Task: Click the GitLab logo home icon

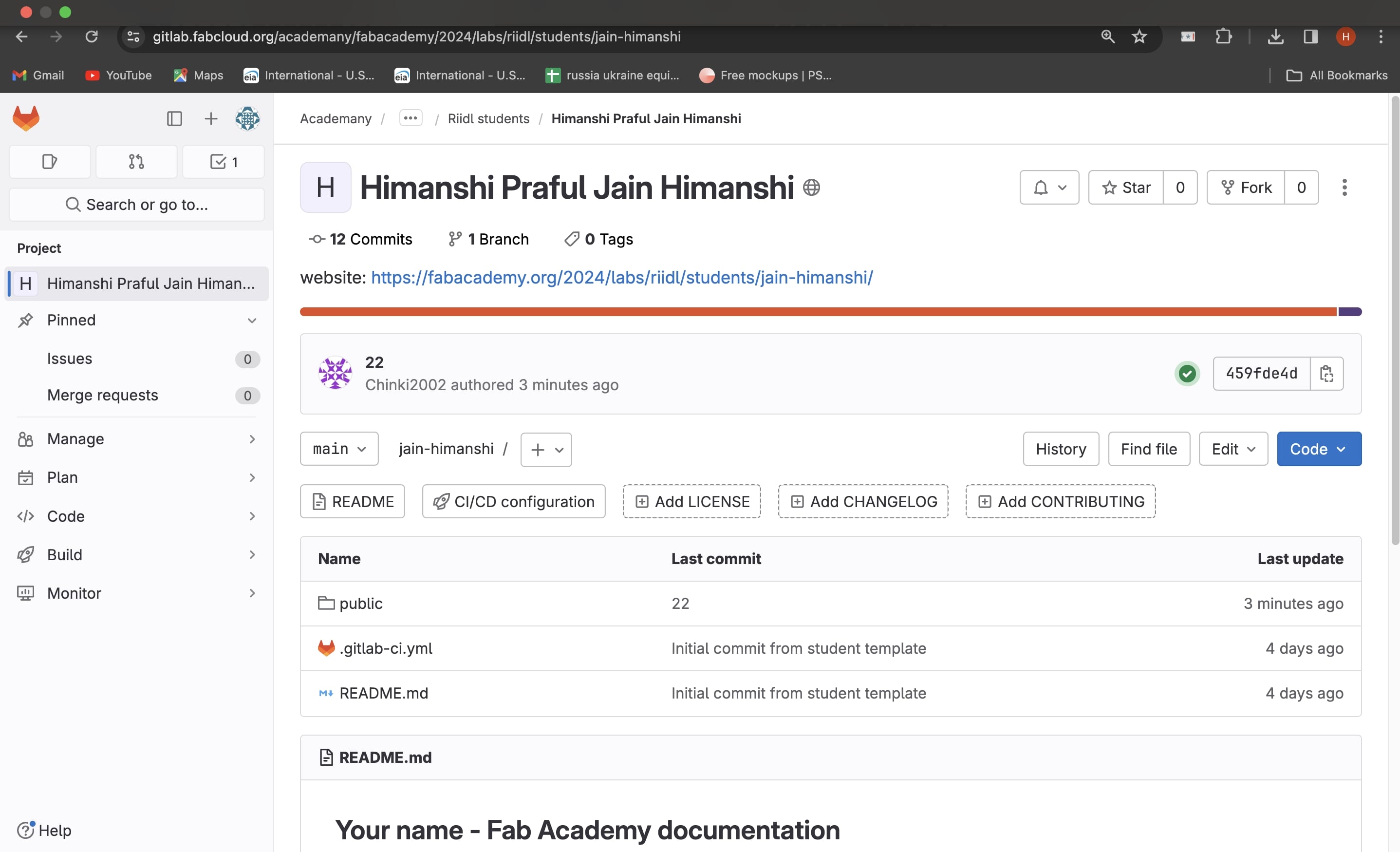Action: coord(26,118)
